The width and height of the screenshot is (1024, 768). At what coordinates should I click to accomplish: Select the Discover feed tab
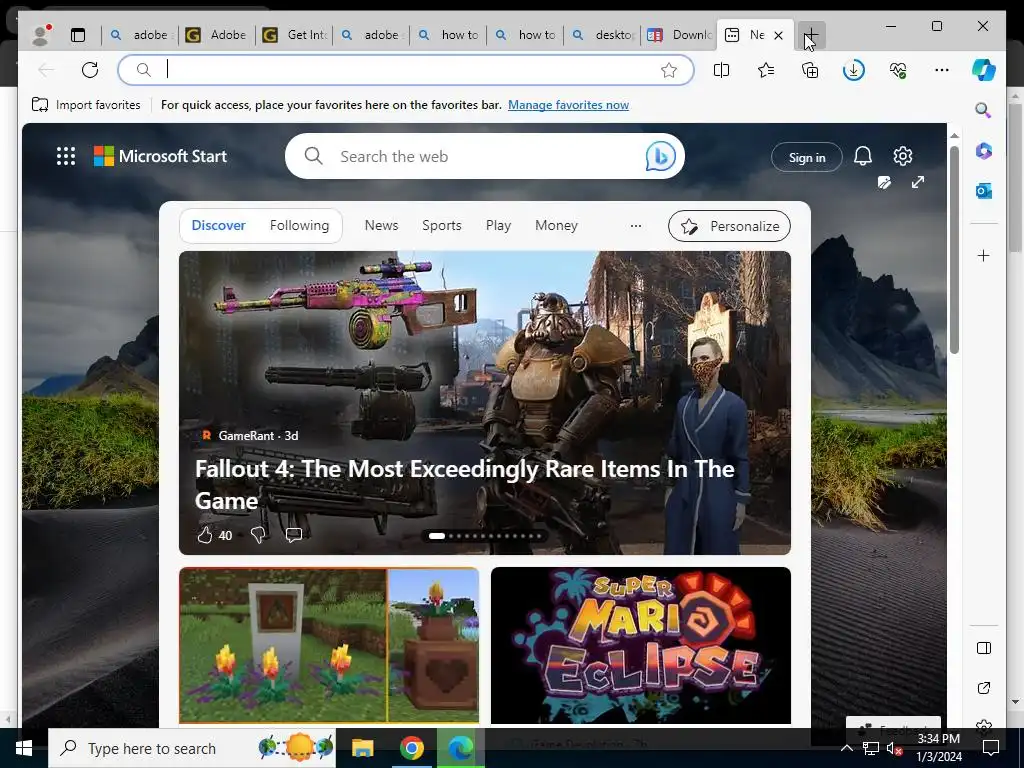pos(218,225)
